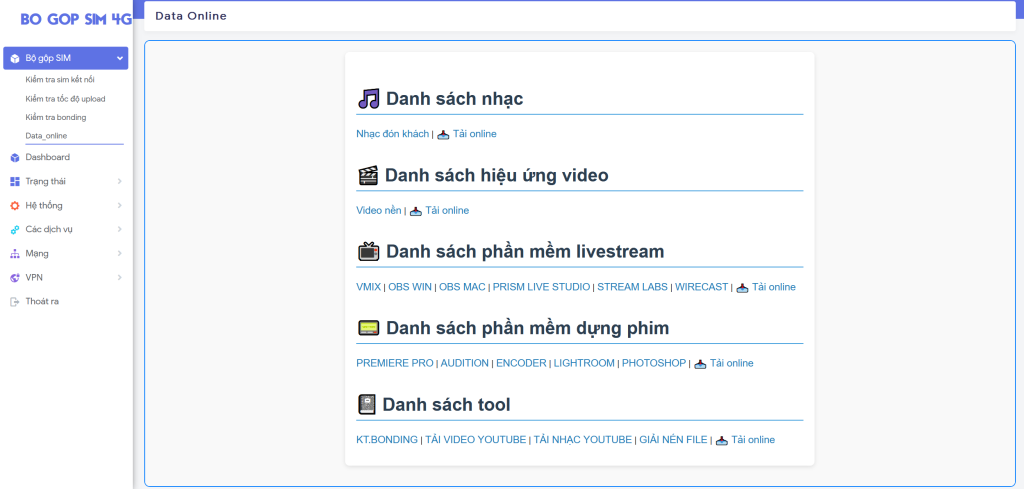Open the STREAM LABS link
Screen dimensions: 1024x489
click(x=632, y=287)
